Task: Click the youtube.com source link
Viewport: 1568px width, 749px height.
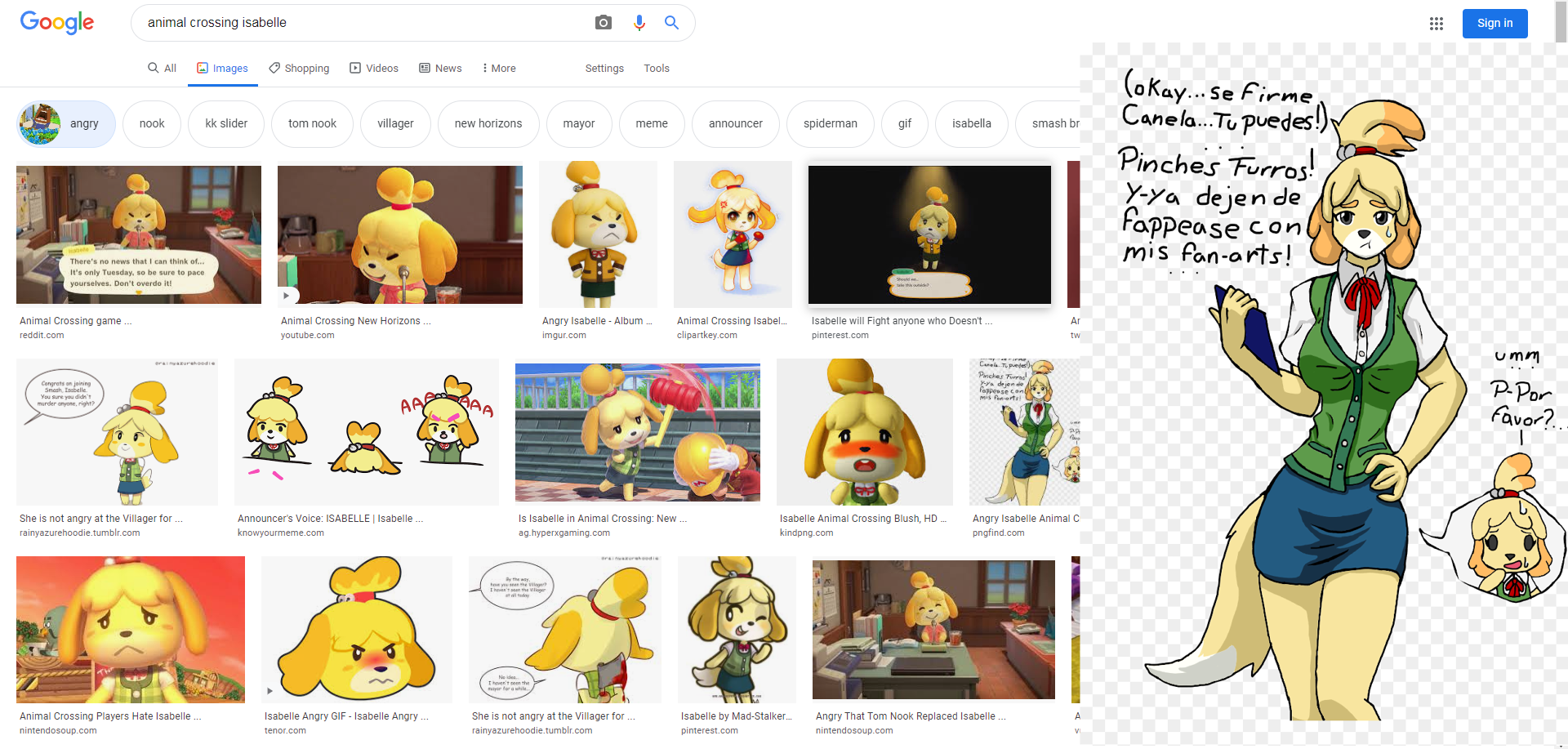Action: pyautogui.click(x=308, y=335)
